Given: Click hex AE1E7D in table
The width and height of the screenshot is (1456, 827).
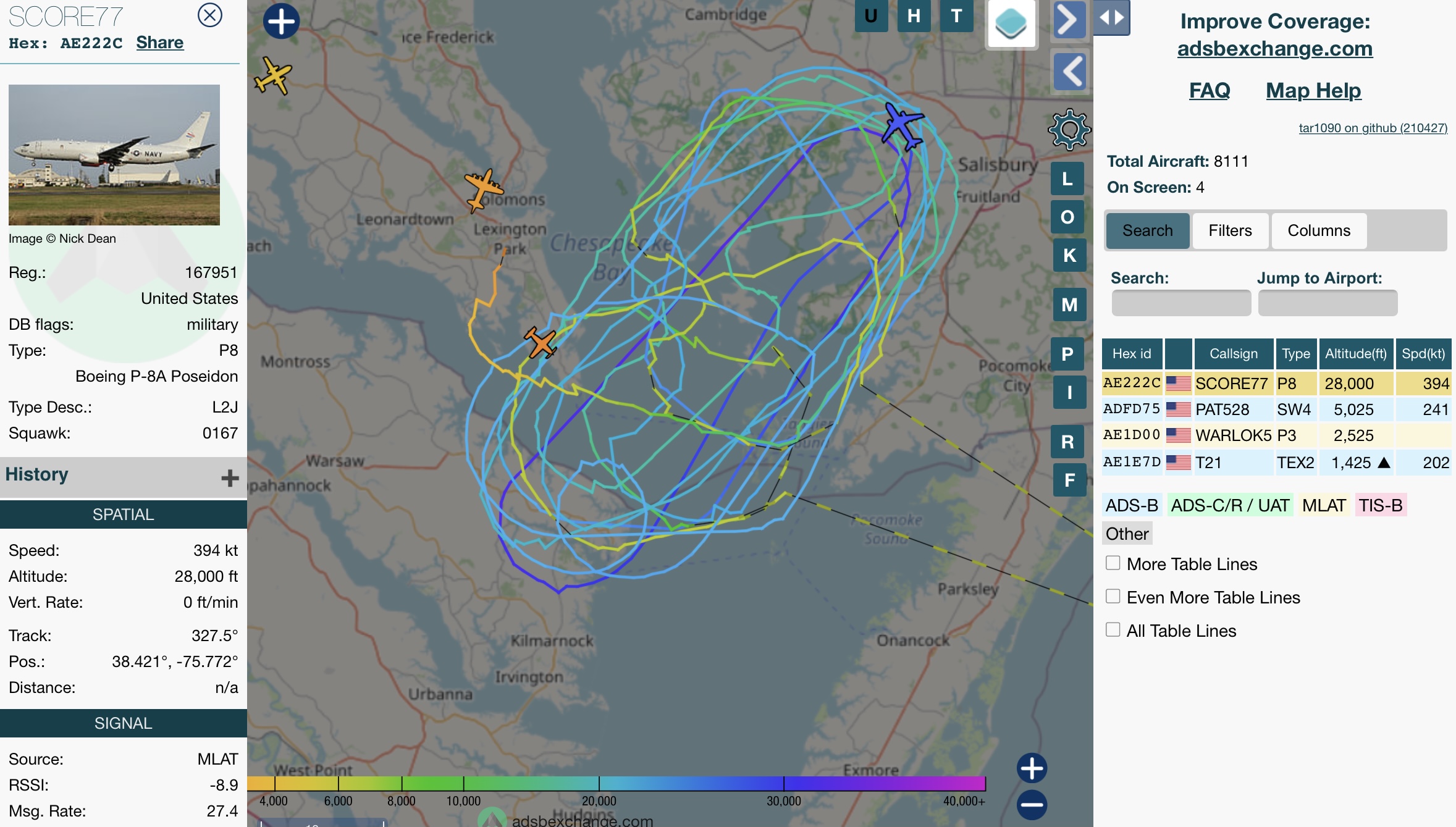Looking at the screenshot, I should pos(1132,462).
